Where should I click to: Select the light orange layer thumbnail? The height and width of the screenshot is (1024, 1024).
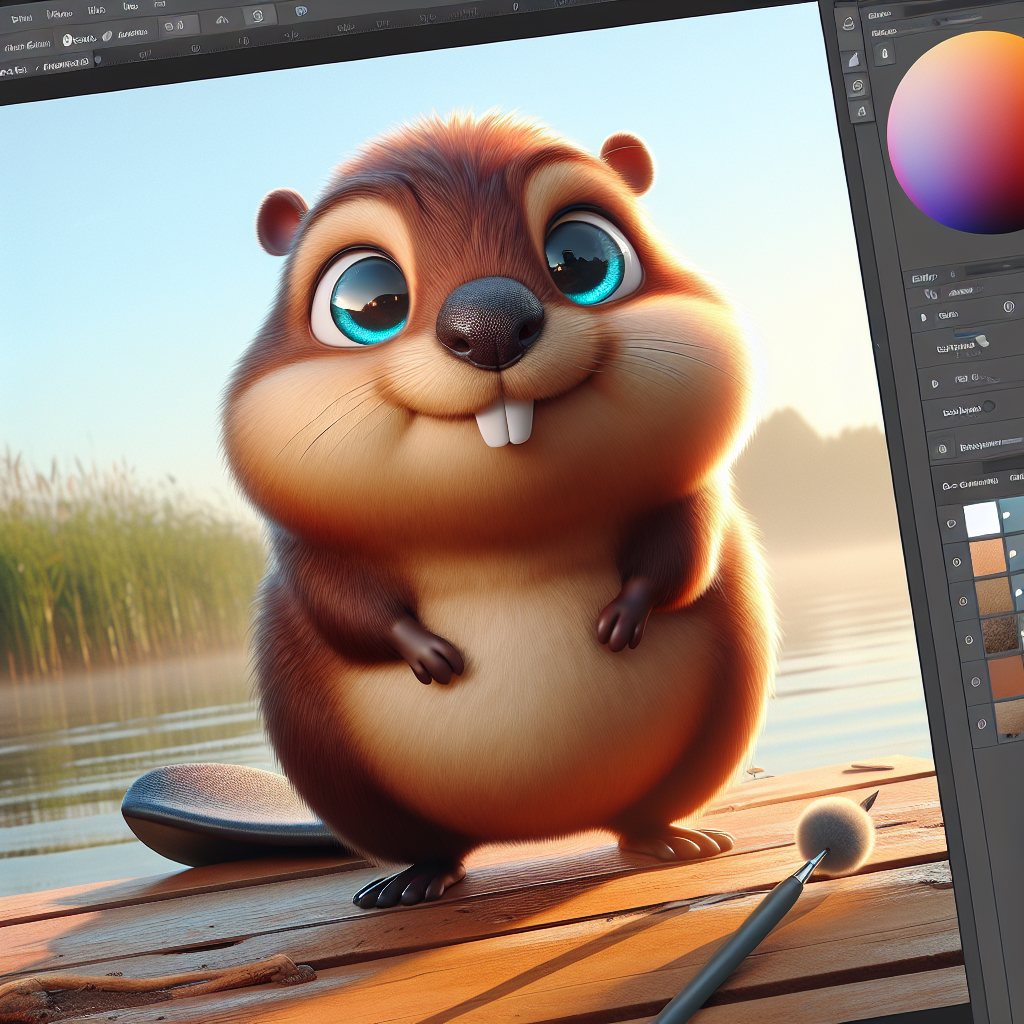point(987,557)
